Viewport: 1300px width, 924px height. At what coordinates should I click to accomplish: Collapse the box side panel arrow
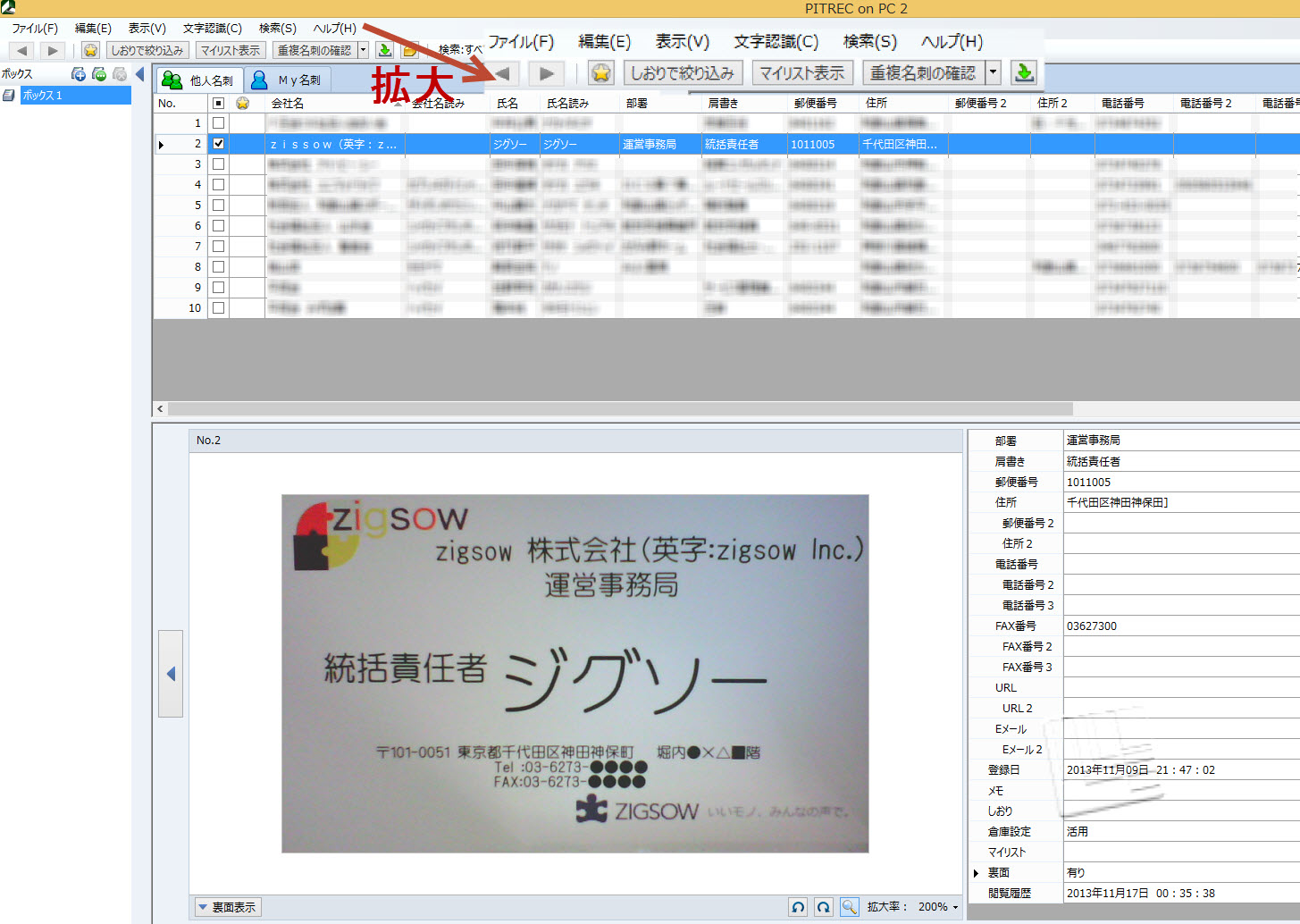pyautogui.click(x=139, y=74)
